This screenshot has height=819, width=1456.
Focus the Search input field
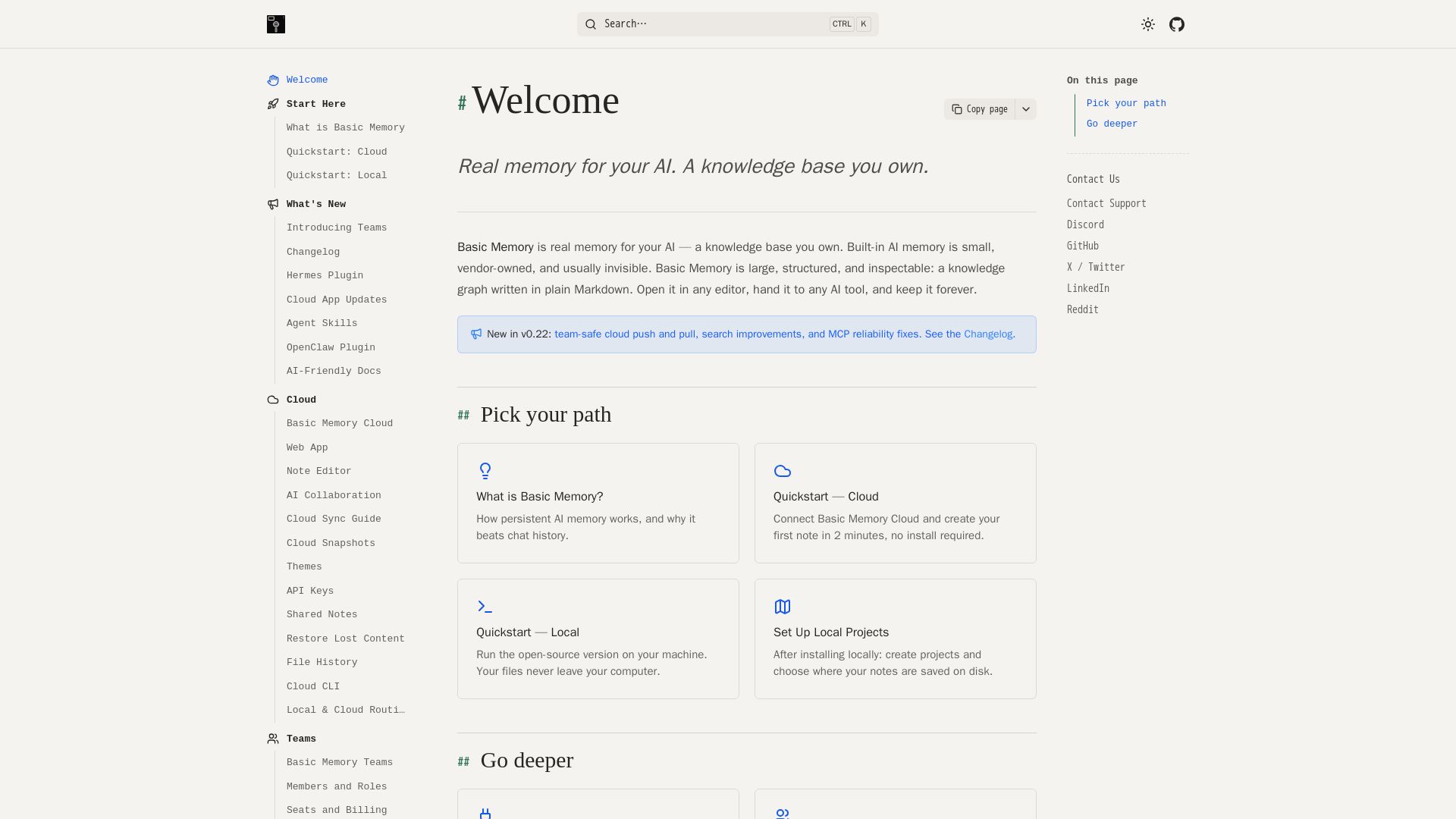[728, 24]
